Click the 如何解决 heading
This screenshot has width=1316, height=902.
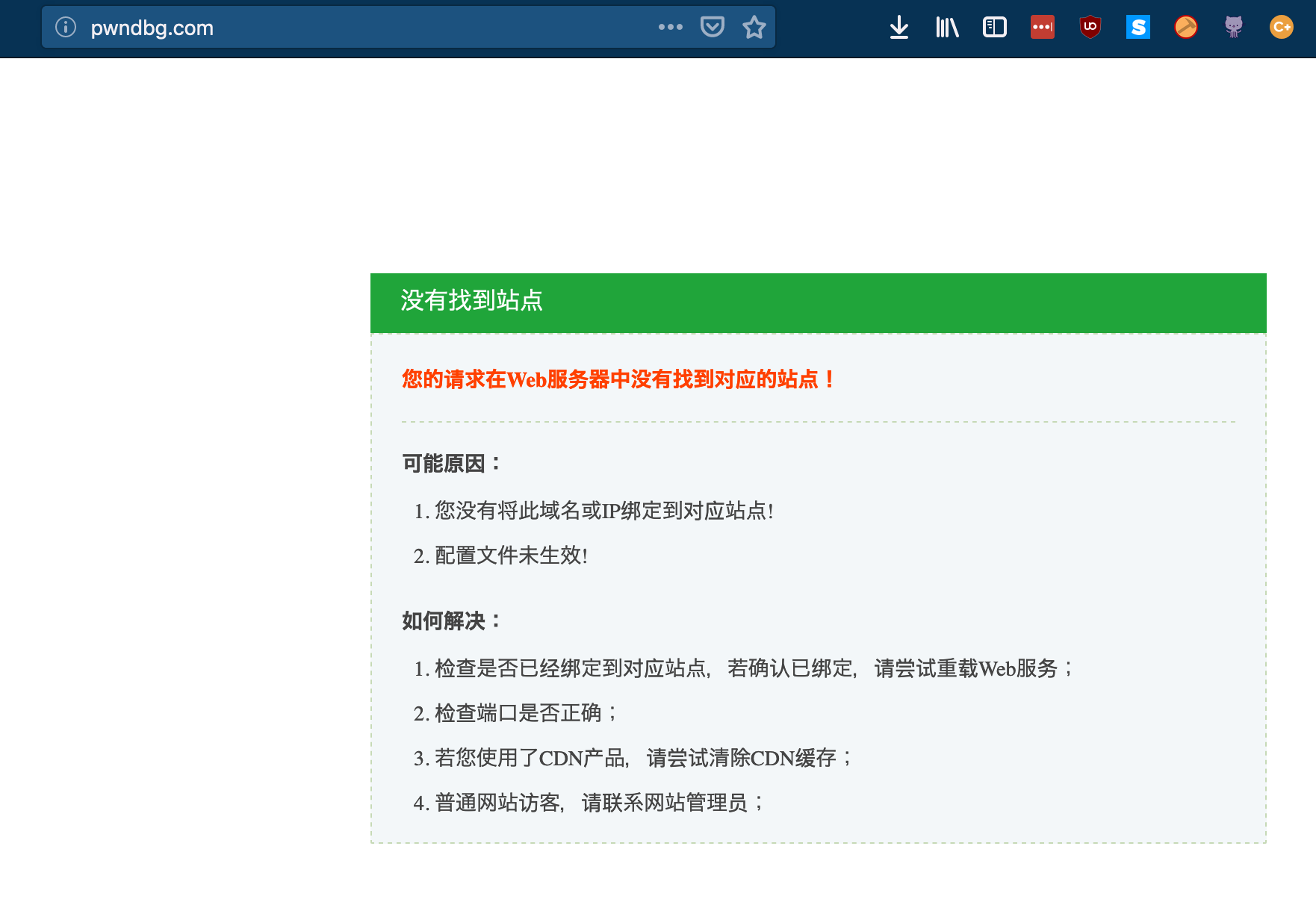tap(450, 619)
